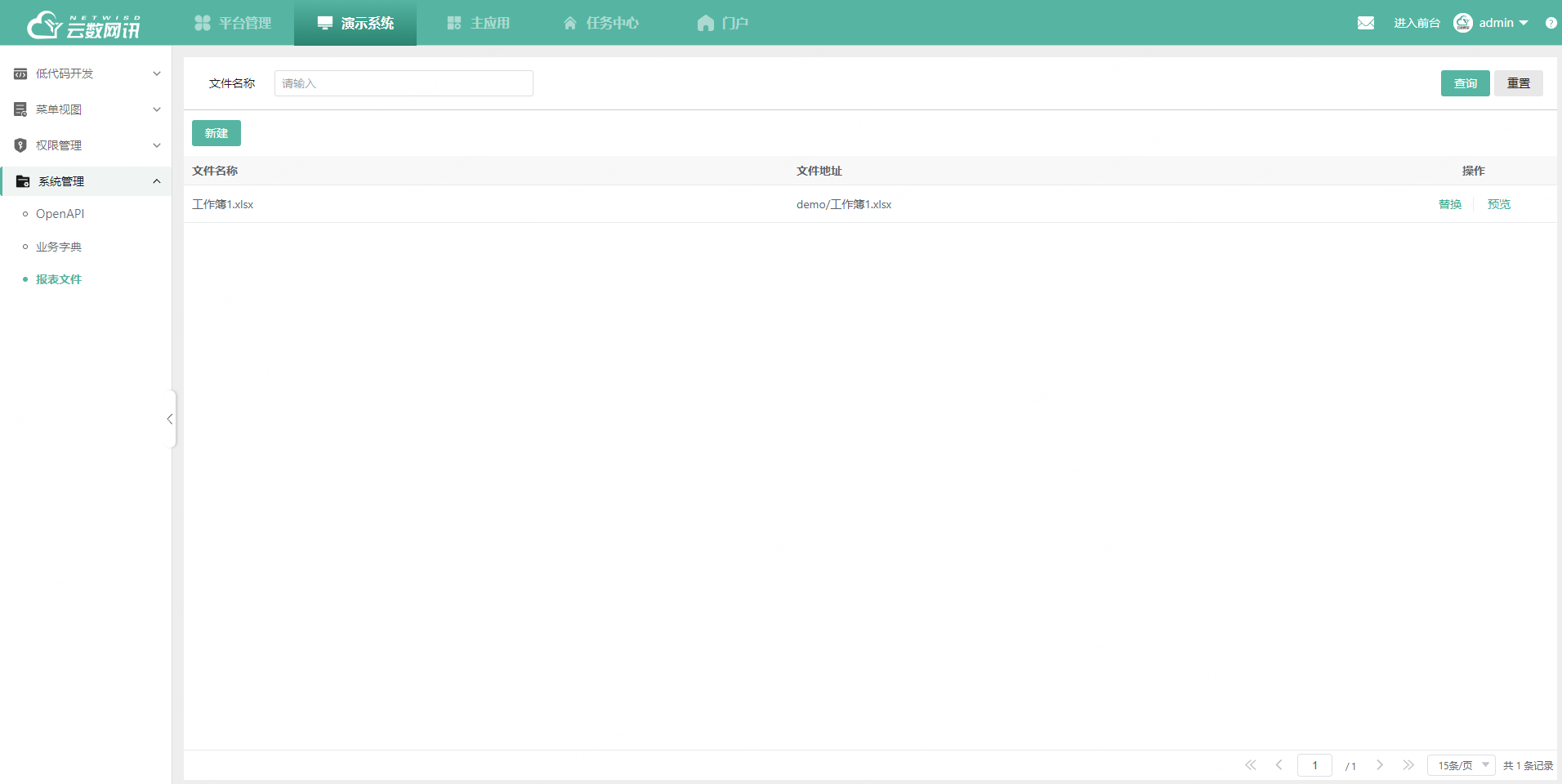Screen dimensions: 1562x784
Task: Click the 新建 button
Action: pyautogui.click(x=216, y=132)
